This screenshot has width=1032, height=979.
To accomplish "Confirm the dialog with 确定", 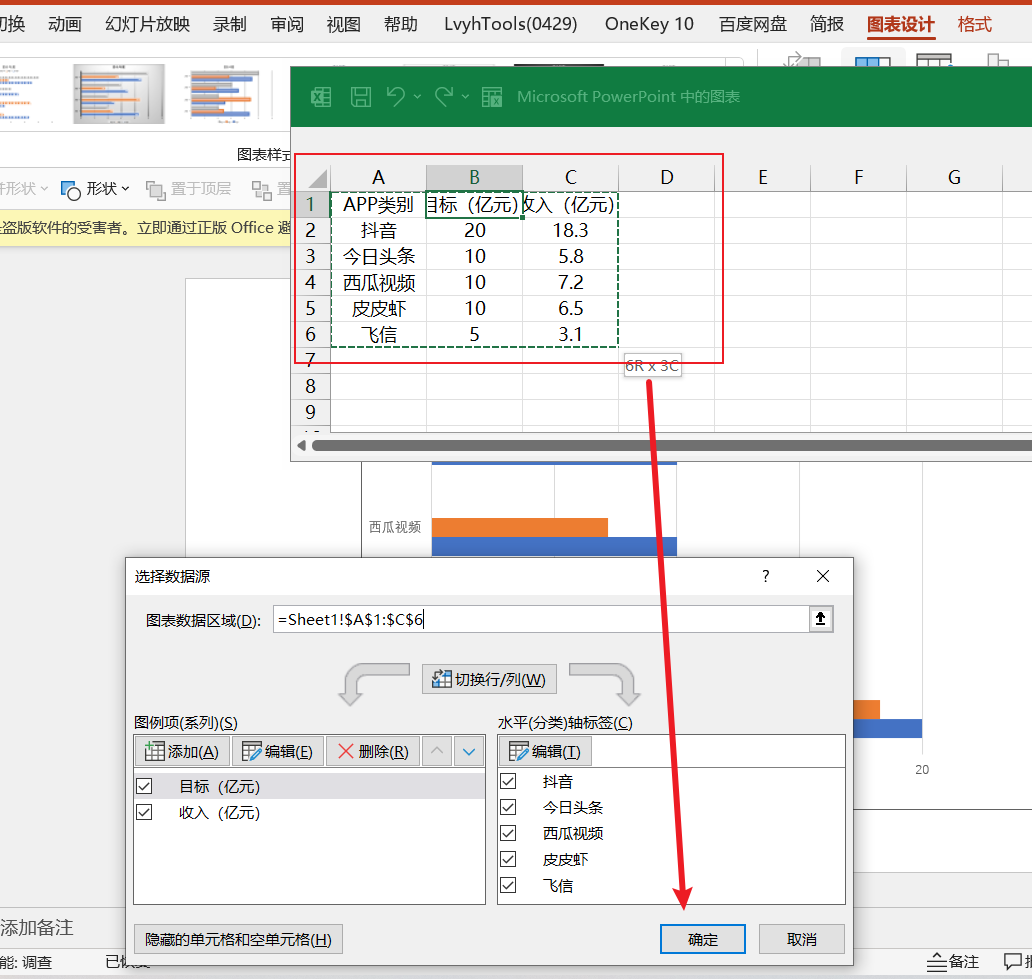I will [x=703, y=939].
